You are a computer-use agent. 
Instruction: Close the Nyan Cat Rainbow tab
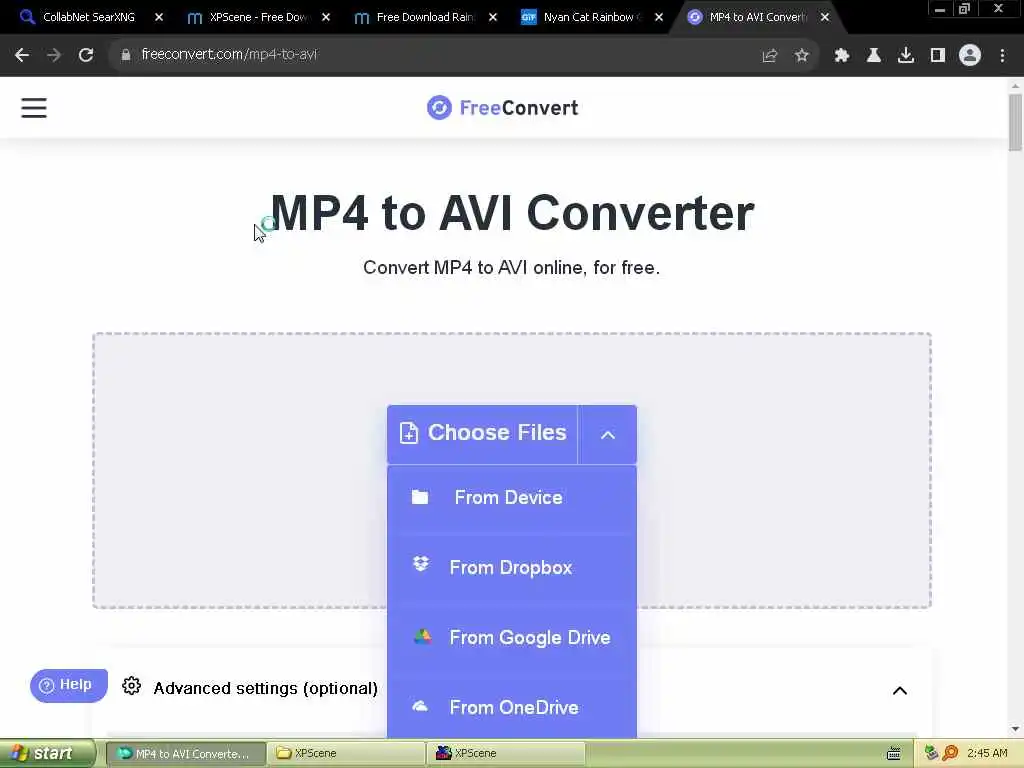click(x=659, y=17)
